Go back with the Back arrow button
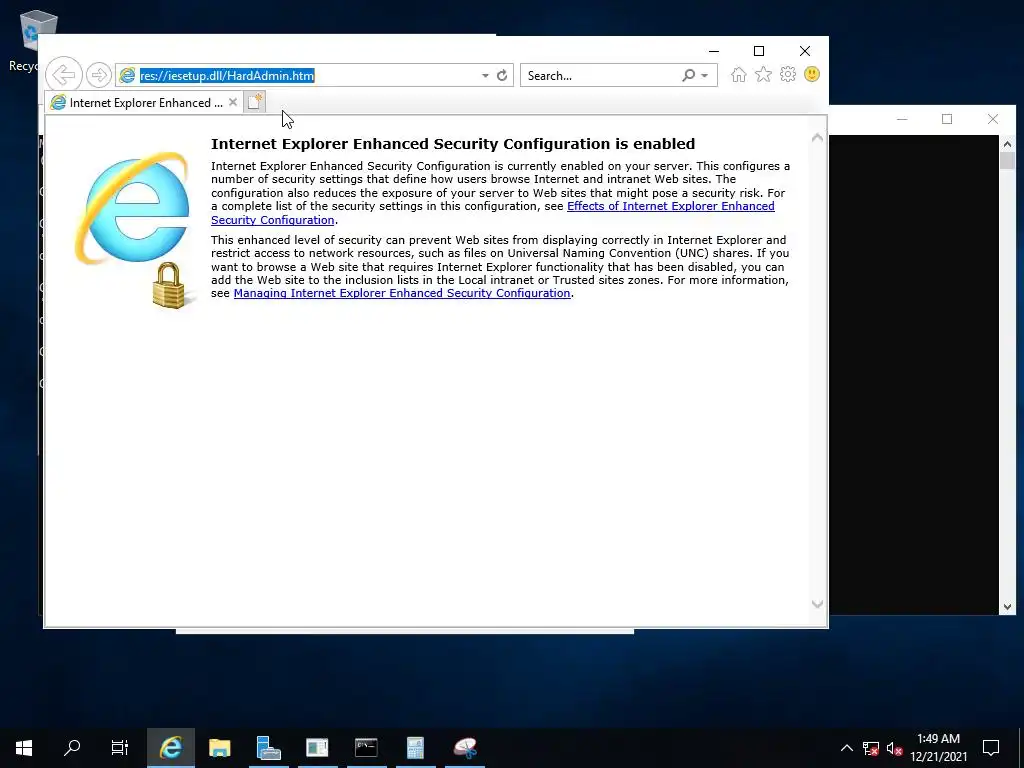Screen dimensions: 1024x768 (x=64, y=74)
